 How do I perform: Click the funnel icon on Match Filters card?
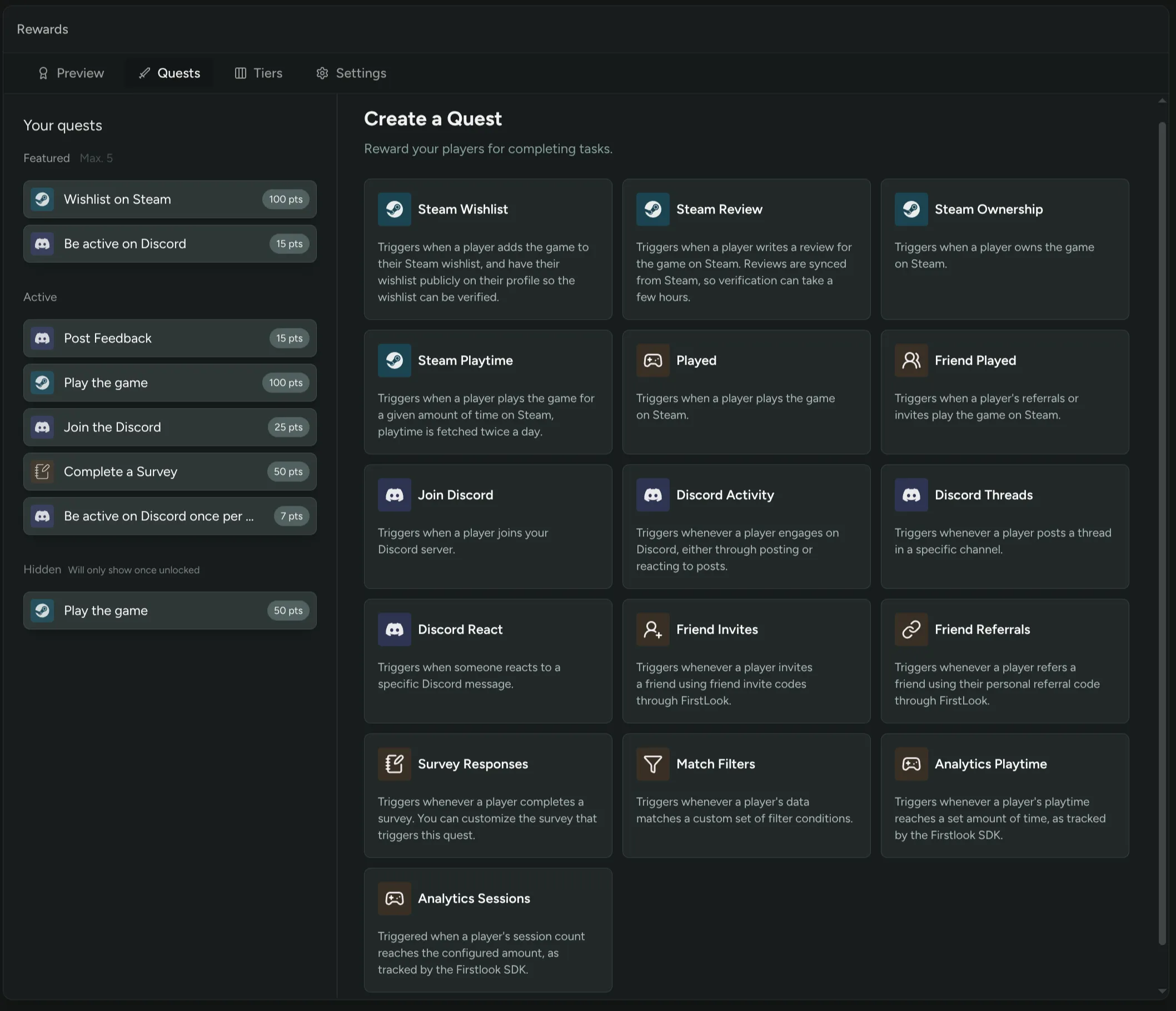(652, 764)
